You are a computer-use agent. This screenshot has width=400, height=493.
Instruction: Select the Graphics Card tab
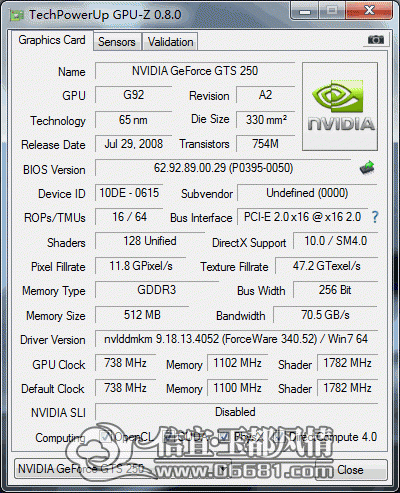pyautogui.click(x=52, y=40)
